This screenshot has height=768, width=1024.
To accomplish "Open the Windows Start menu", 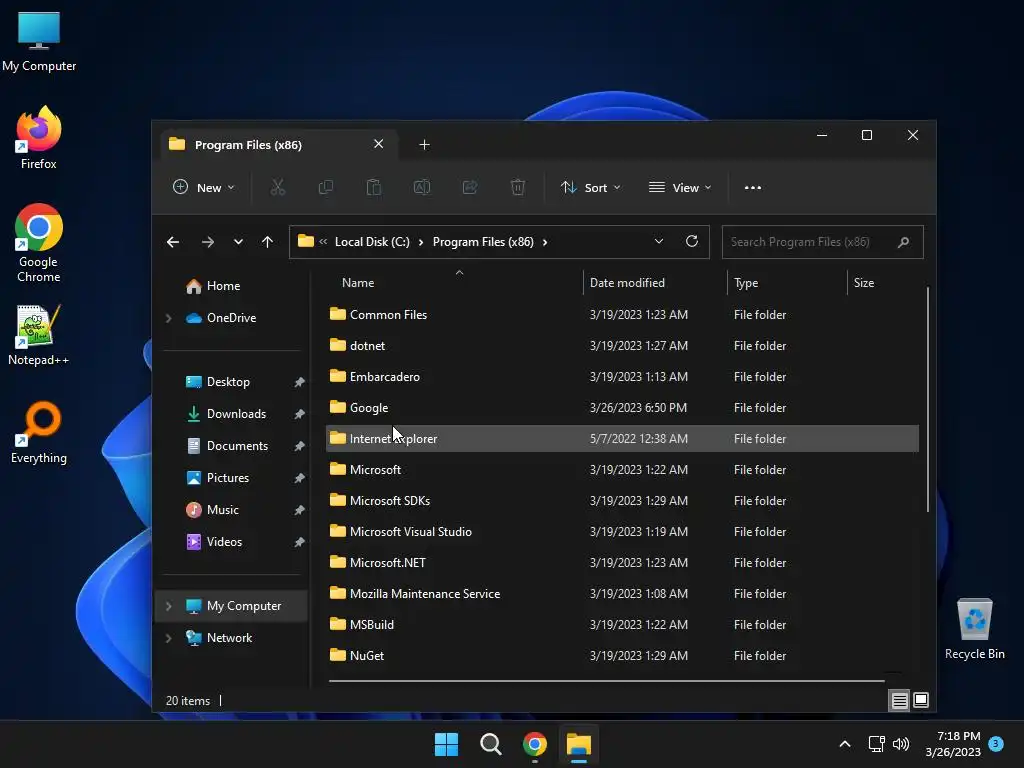I will click(x=447, y=744).
